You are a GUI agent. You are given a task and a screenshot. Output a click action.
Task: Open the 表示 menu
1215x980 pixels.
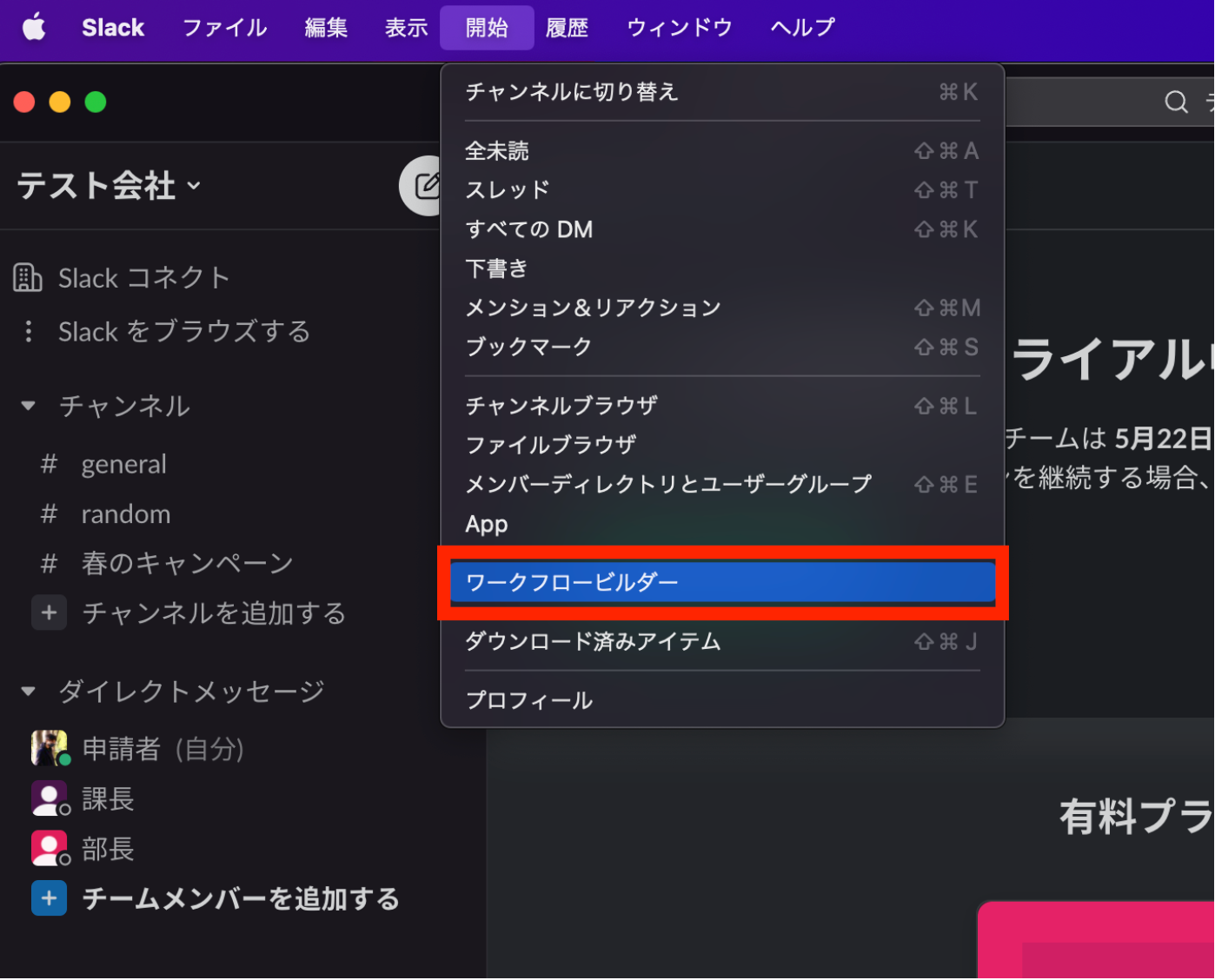(407, 27)
